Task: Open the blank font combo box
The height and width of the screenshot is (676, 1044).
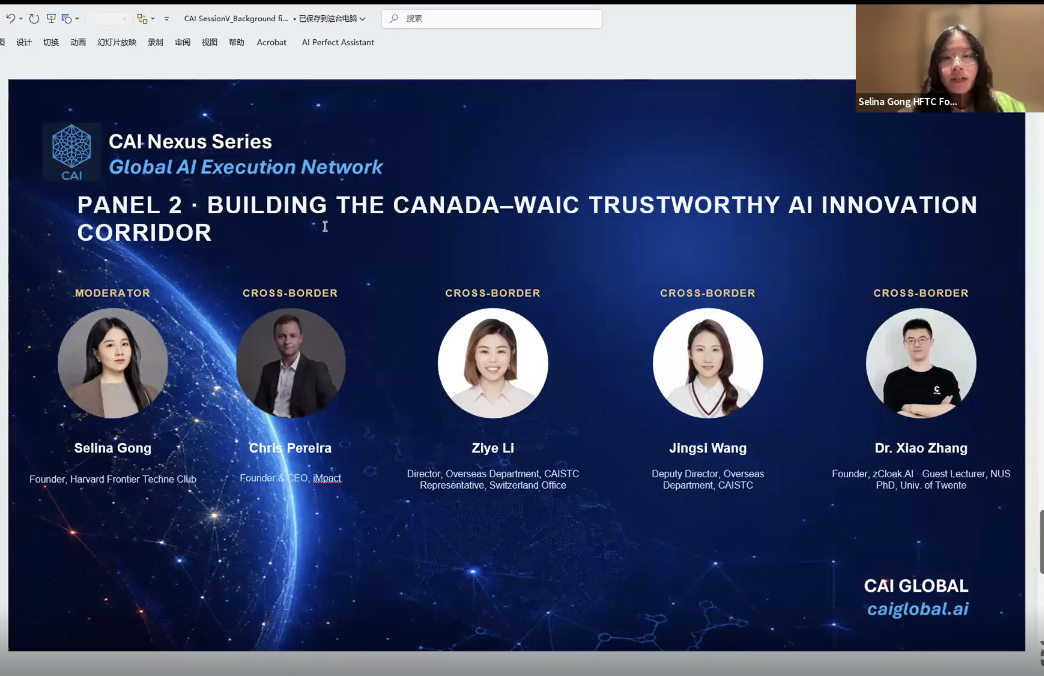Action: click(108, 19)
